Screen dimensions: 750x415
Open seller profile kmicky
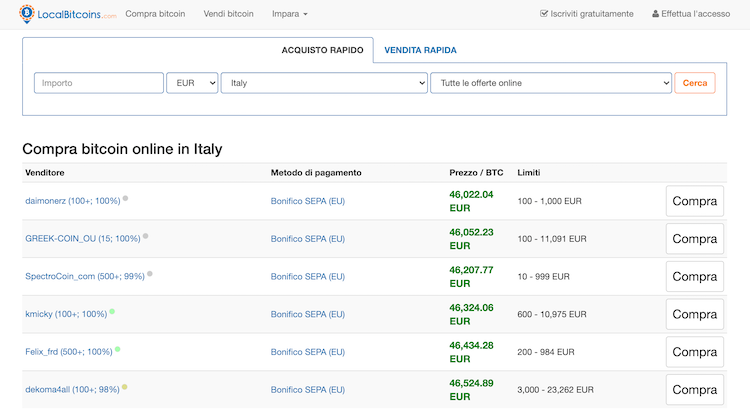pos(66,315)
